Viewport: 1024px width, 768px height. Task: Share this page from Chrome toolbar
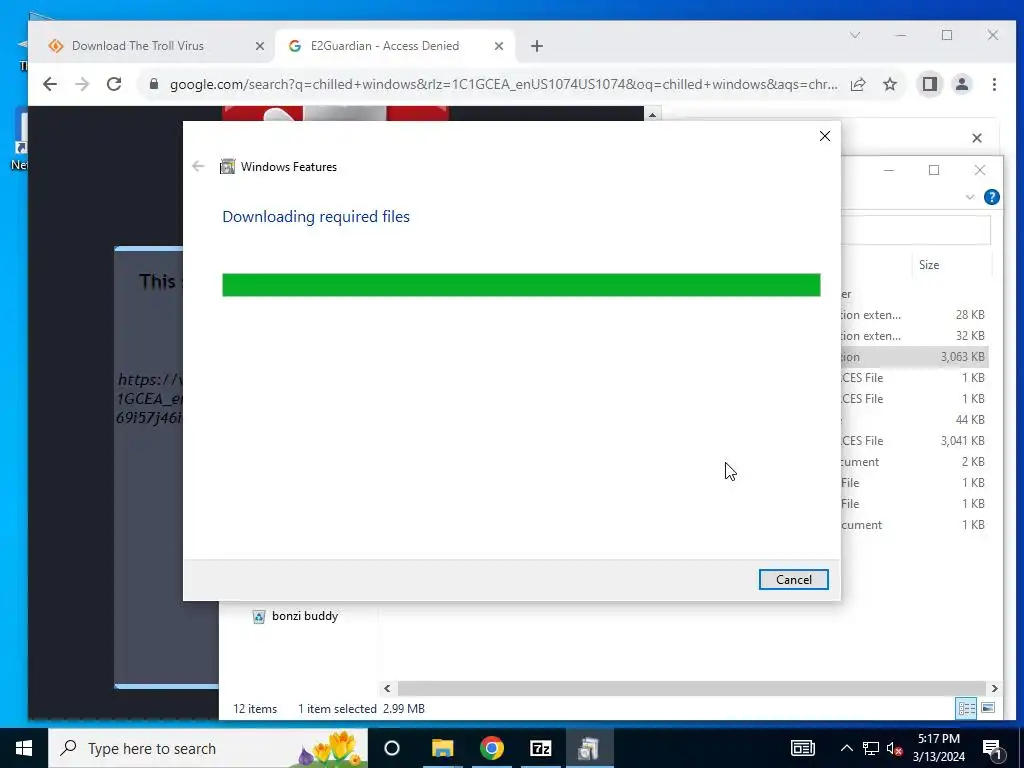(x=858, y=84)
